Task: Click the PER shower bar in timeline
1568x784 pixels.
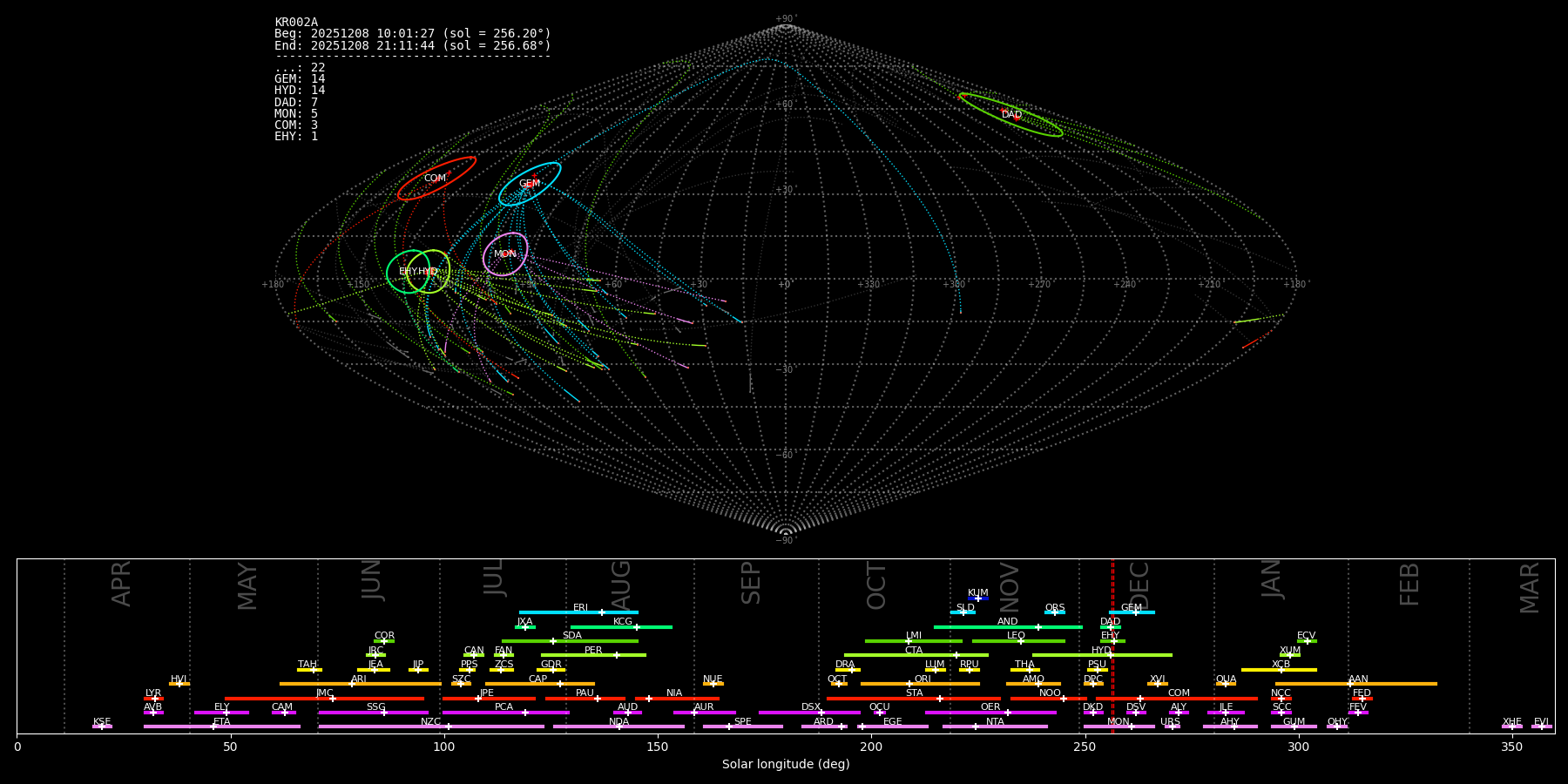Action: click(593, 655)
